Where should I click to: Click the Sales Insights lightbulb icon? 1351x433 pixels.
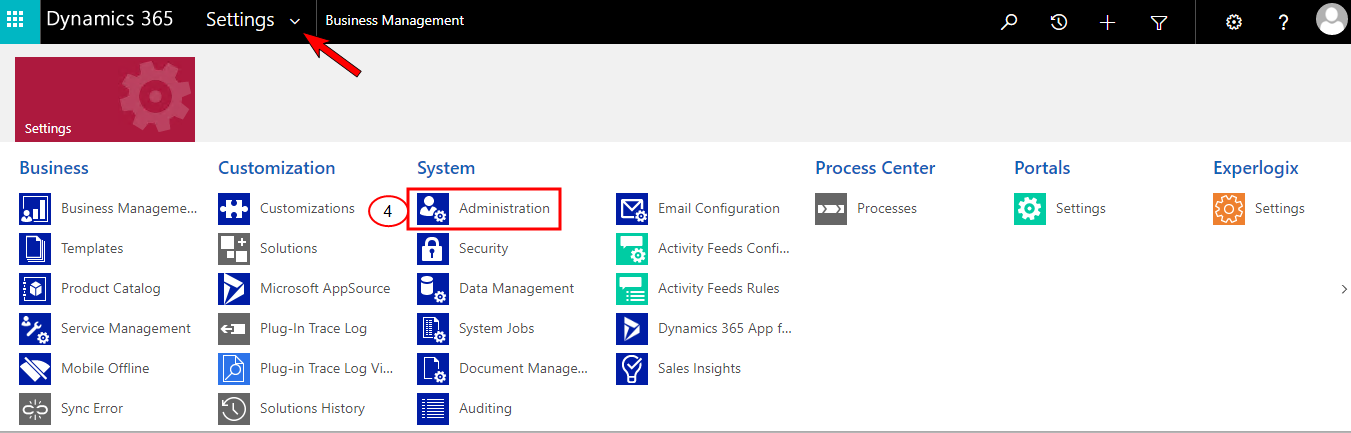coord(632,368)
